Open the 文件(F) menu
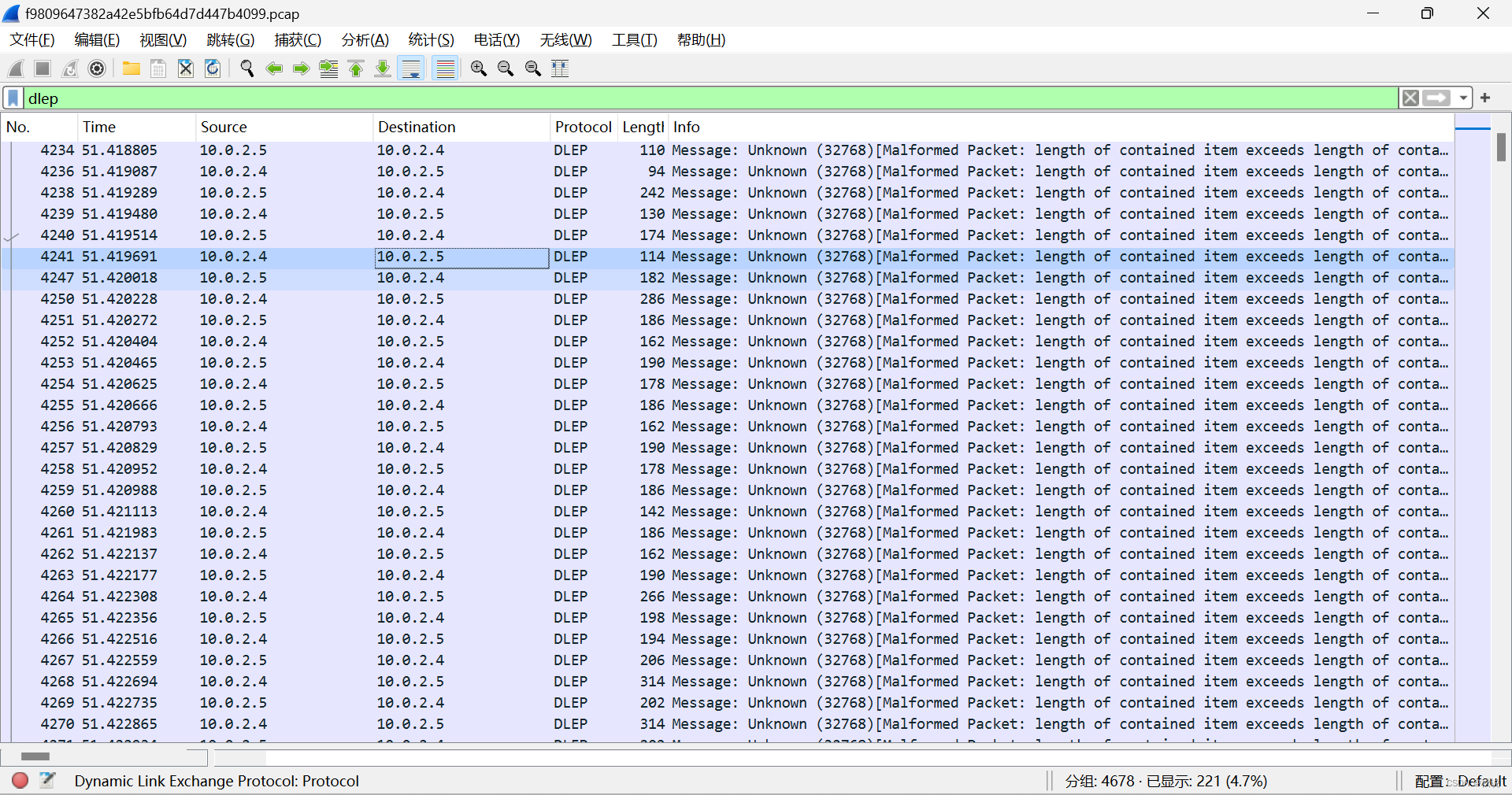The width and height of the screenshot is (1512, 795). [x=32, y=40]
